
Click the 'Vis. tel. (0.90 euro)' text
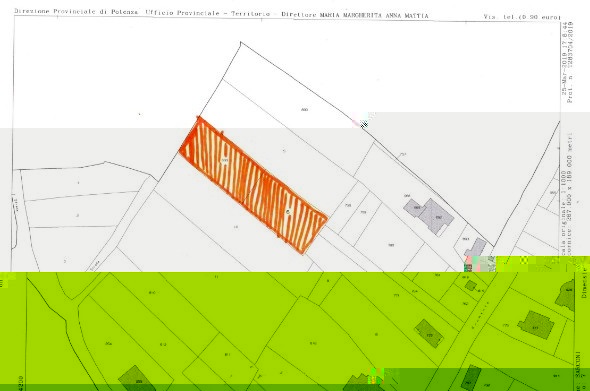[x=522, y=17]
